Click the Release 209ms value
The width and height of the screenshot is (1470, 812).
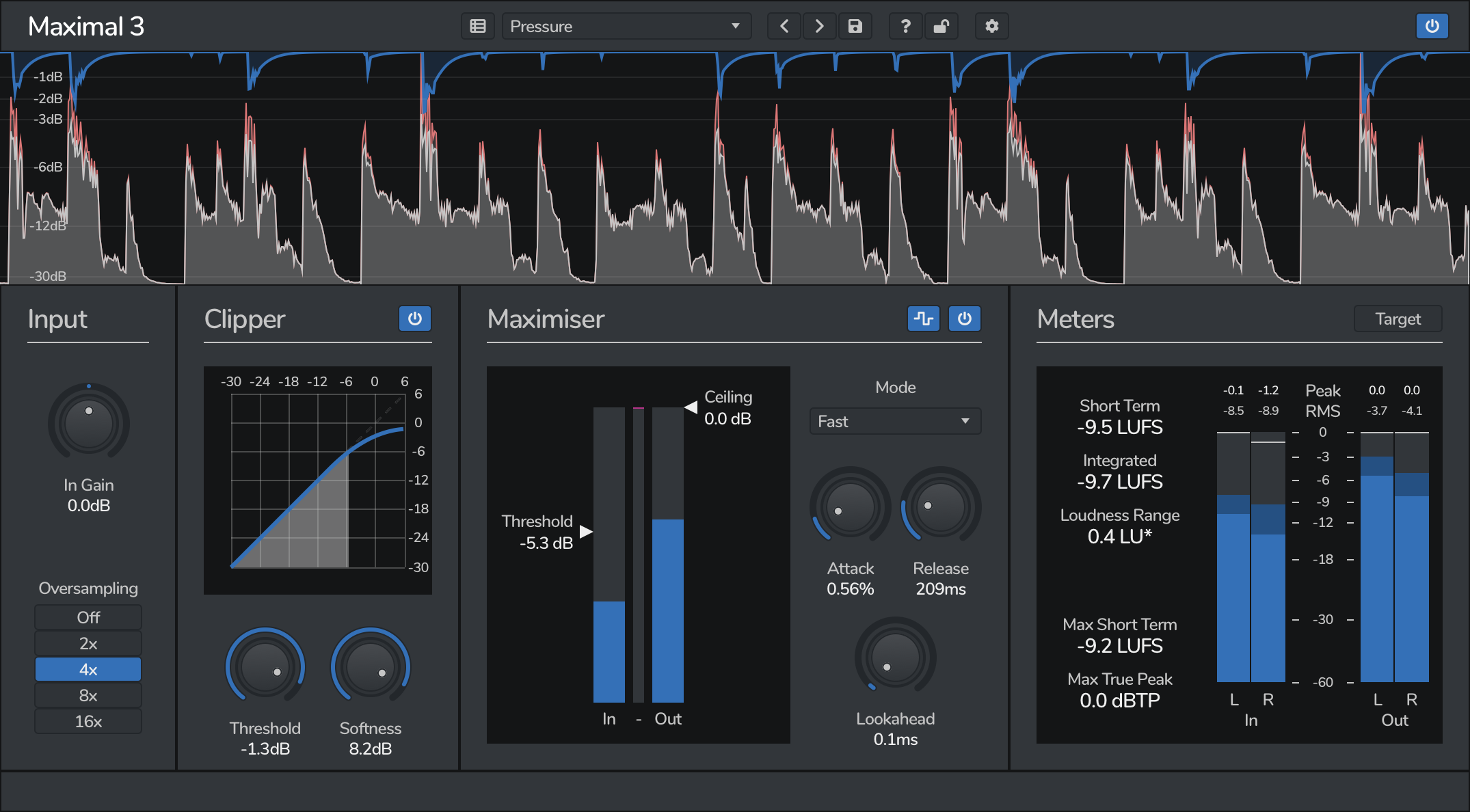[941, 589]
